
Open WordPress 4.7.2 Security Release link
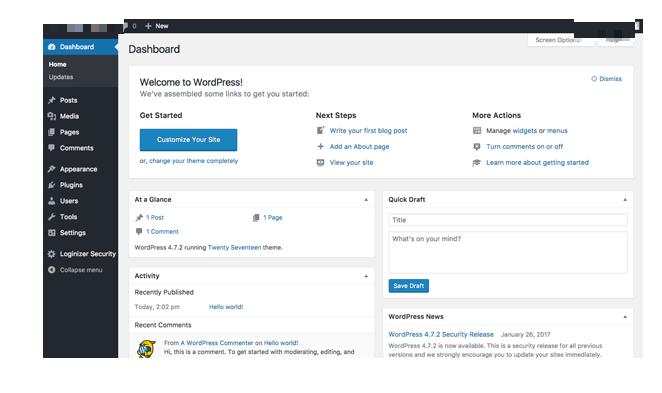[x=441, y=334]
